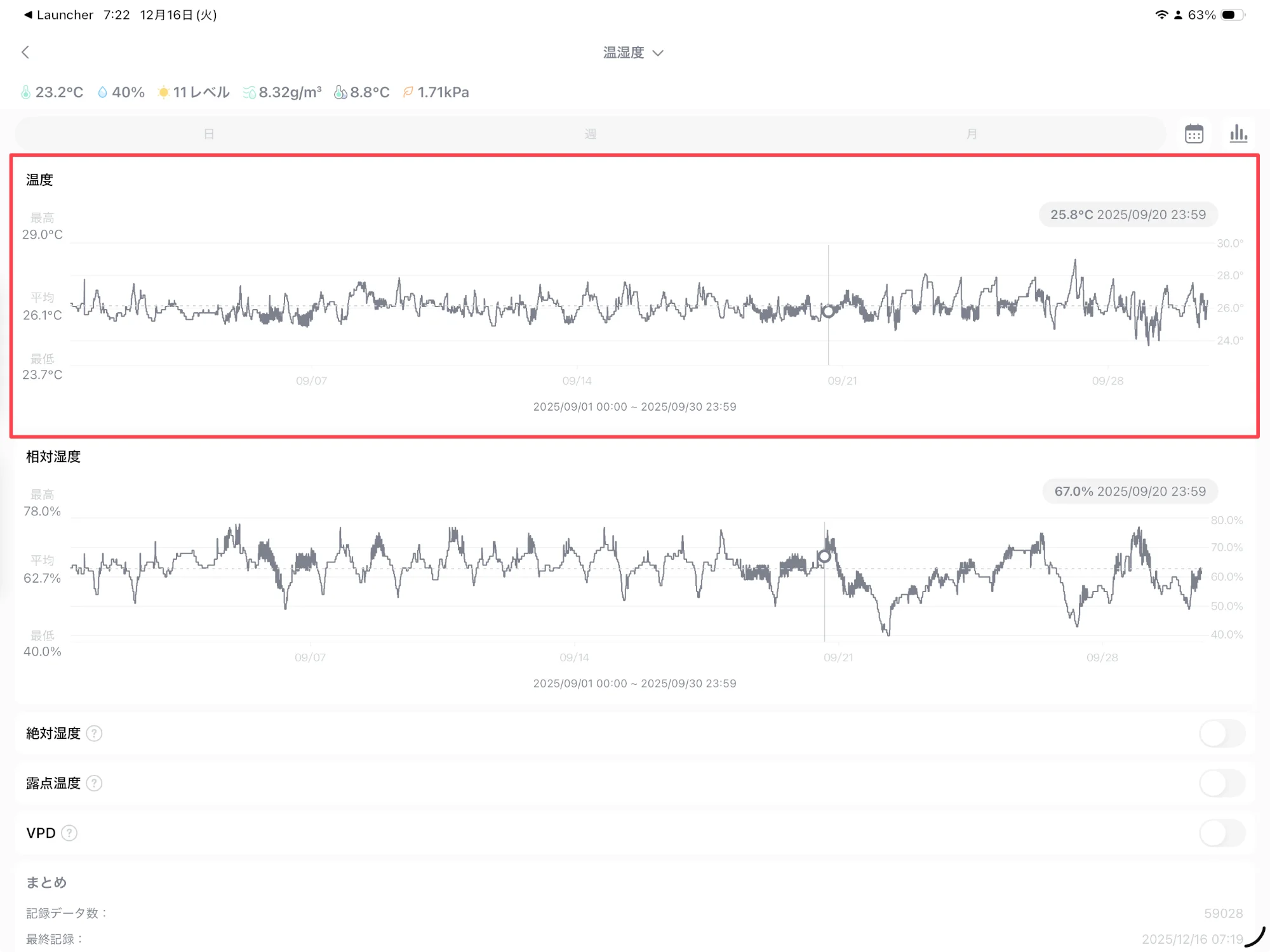Tap the absolute humidity 8.32g/m³ icon
The width and height of the screenshot is (1270, 952).
pos(249,93)
